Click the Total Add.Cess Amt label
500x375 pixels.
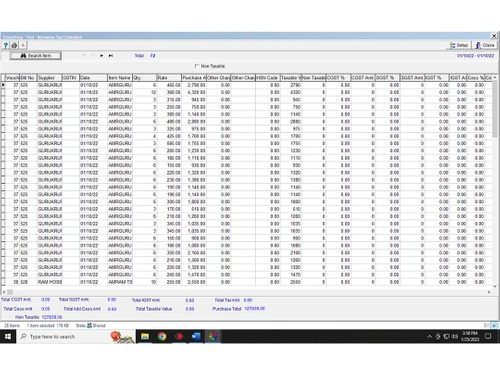(82, 309)
